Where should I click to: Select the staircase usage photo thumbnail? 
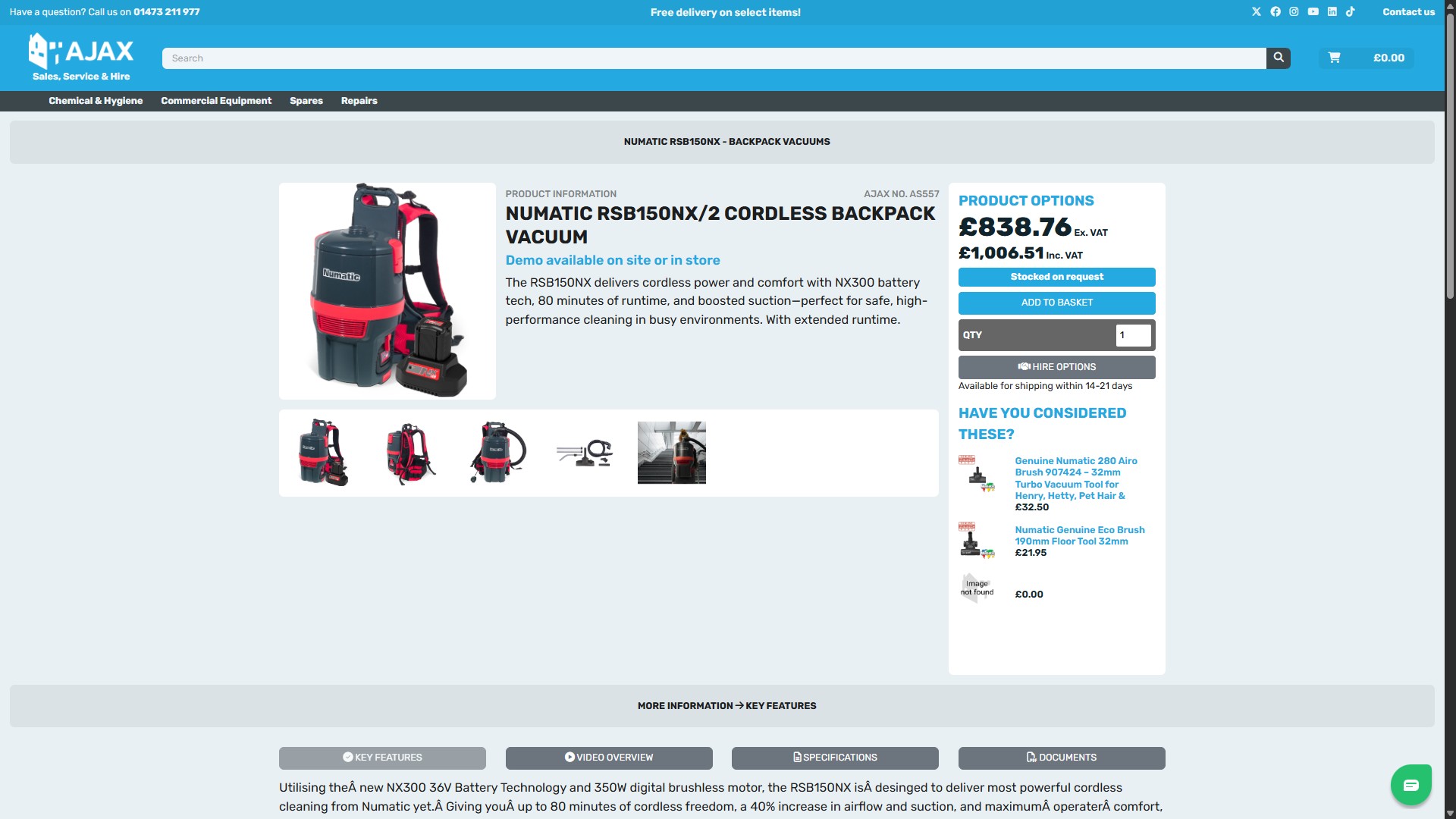(x=672, y=453)
